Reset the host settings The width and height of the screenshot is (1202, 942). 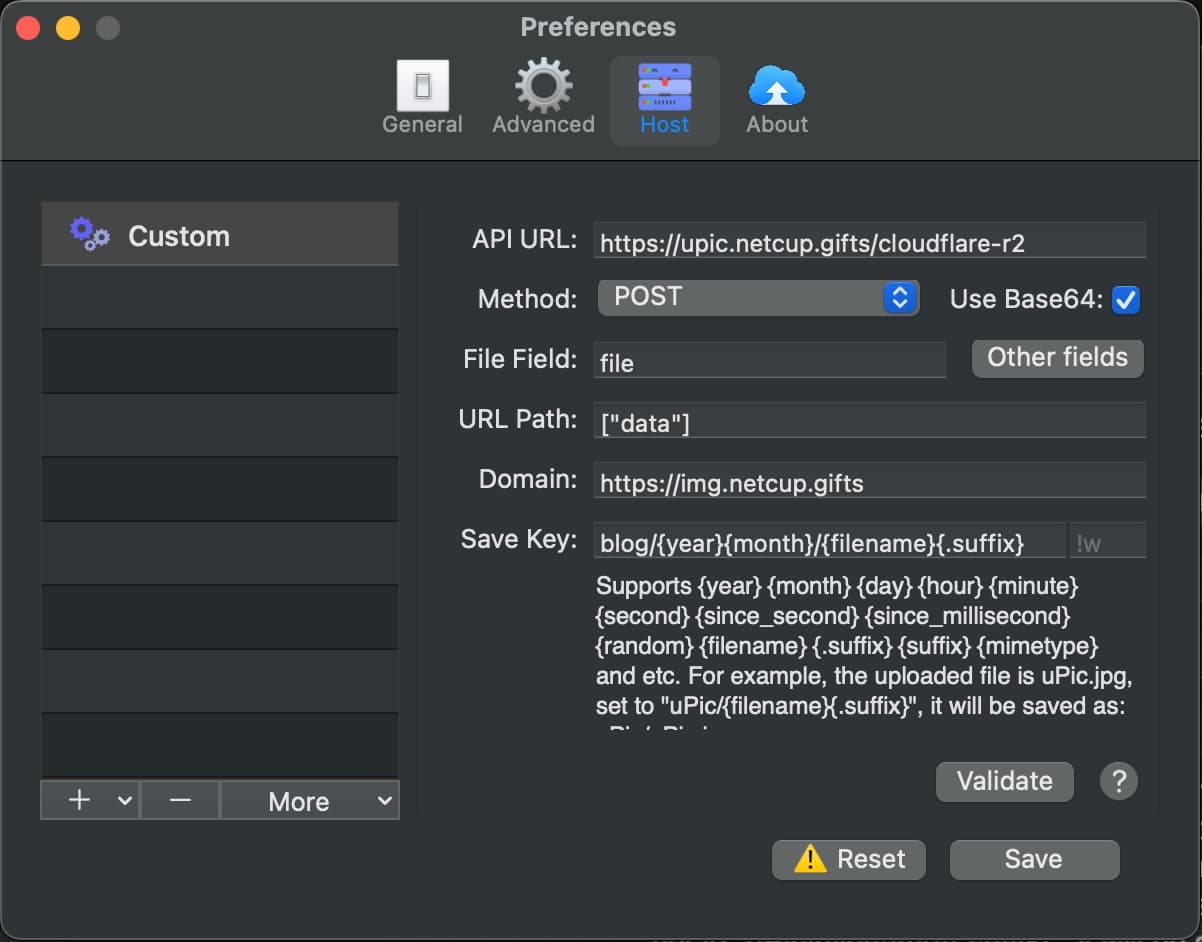[848, 859]
